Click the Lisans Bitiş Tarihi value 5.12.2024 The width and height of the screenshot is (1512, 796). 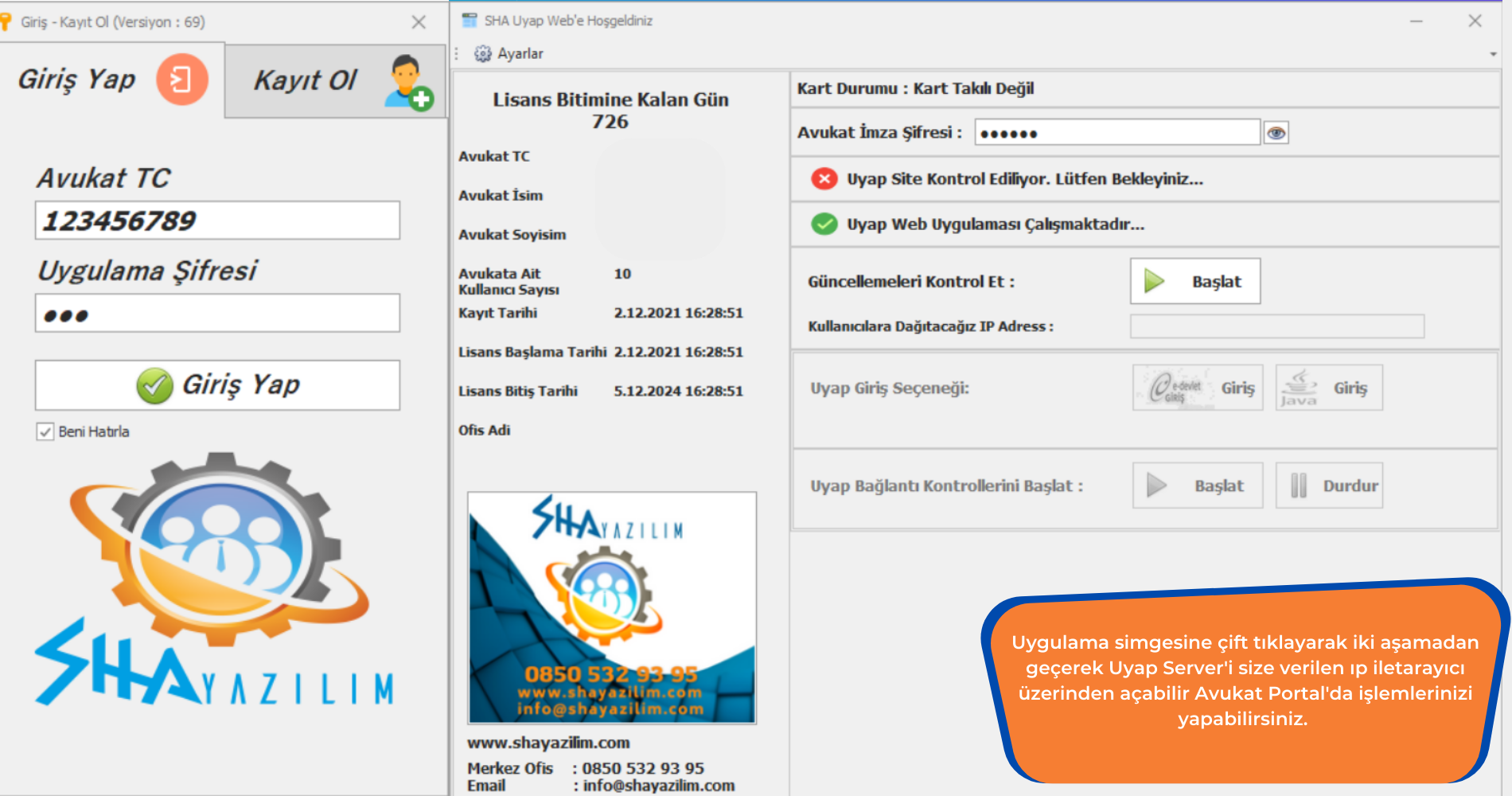point(678,391)
